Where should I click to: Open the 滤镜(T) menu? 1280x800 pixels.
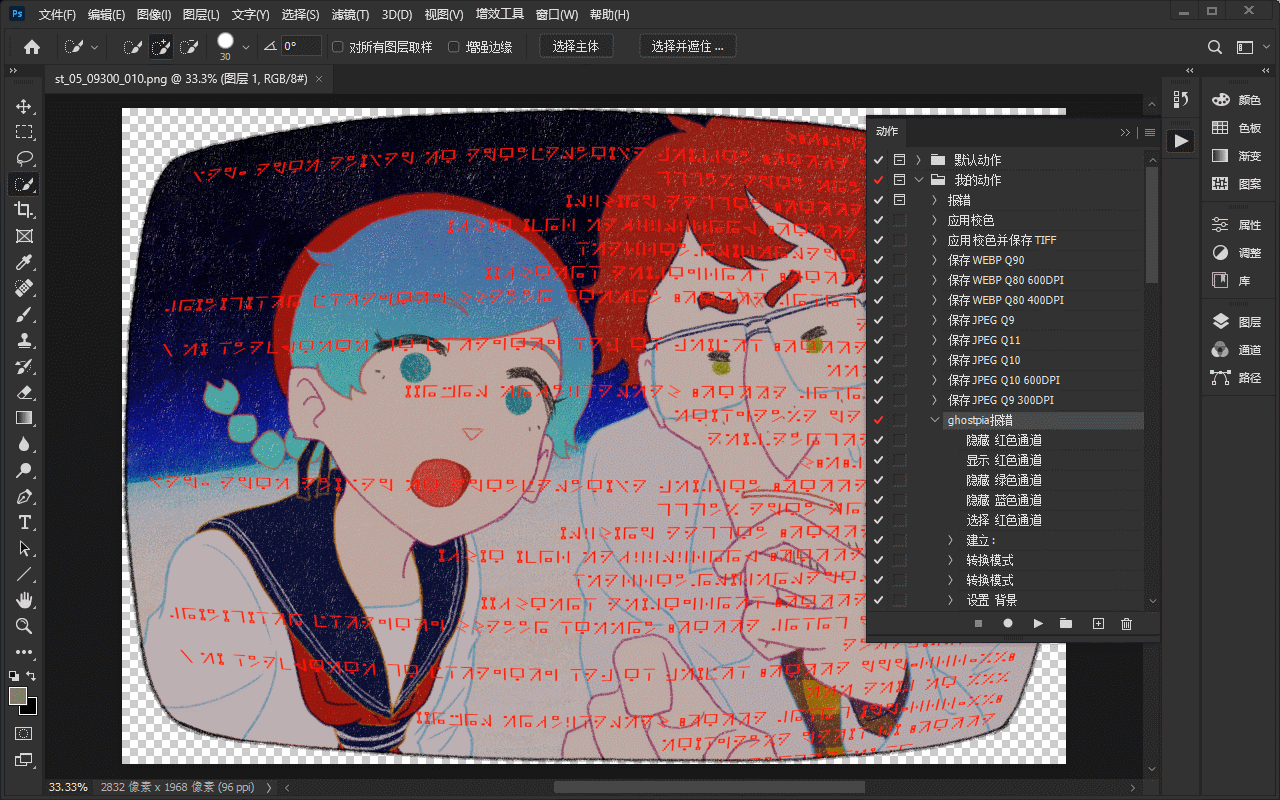pos(350,15)
